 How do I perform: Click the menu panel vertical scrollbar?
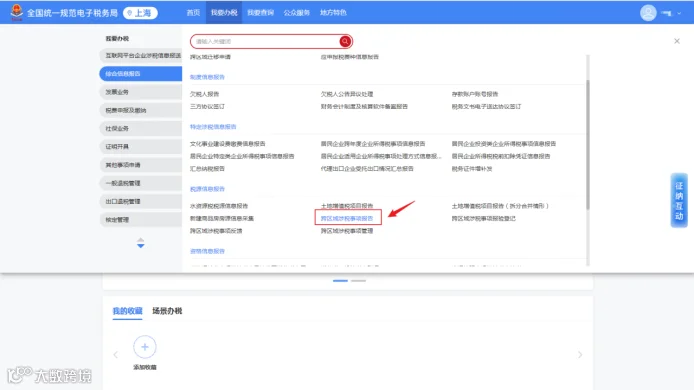[587, 145]
